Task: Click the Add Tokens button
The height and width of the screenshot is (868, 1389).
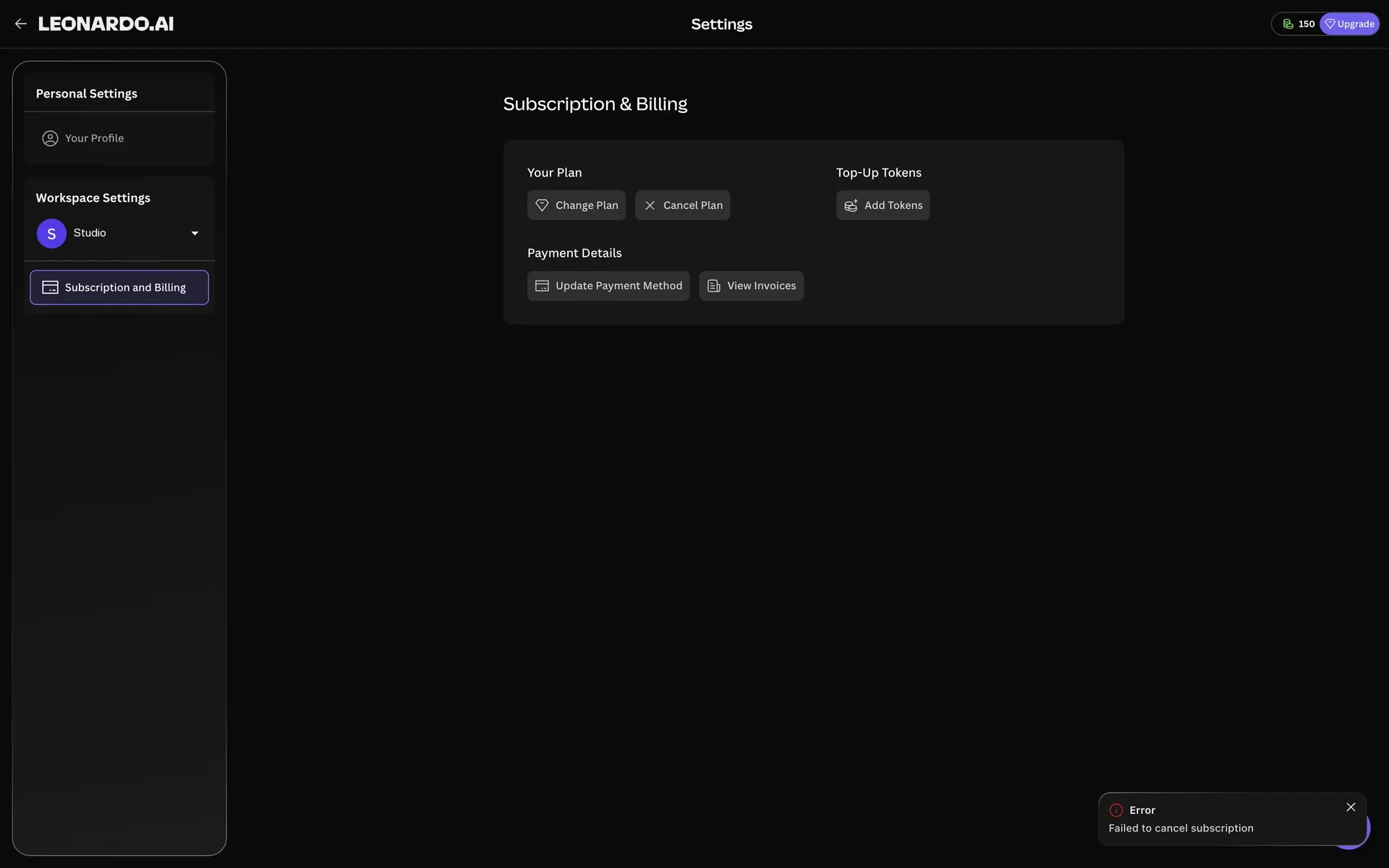Action: 883,205
